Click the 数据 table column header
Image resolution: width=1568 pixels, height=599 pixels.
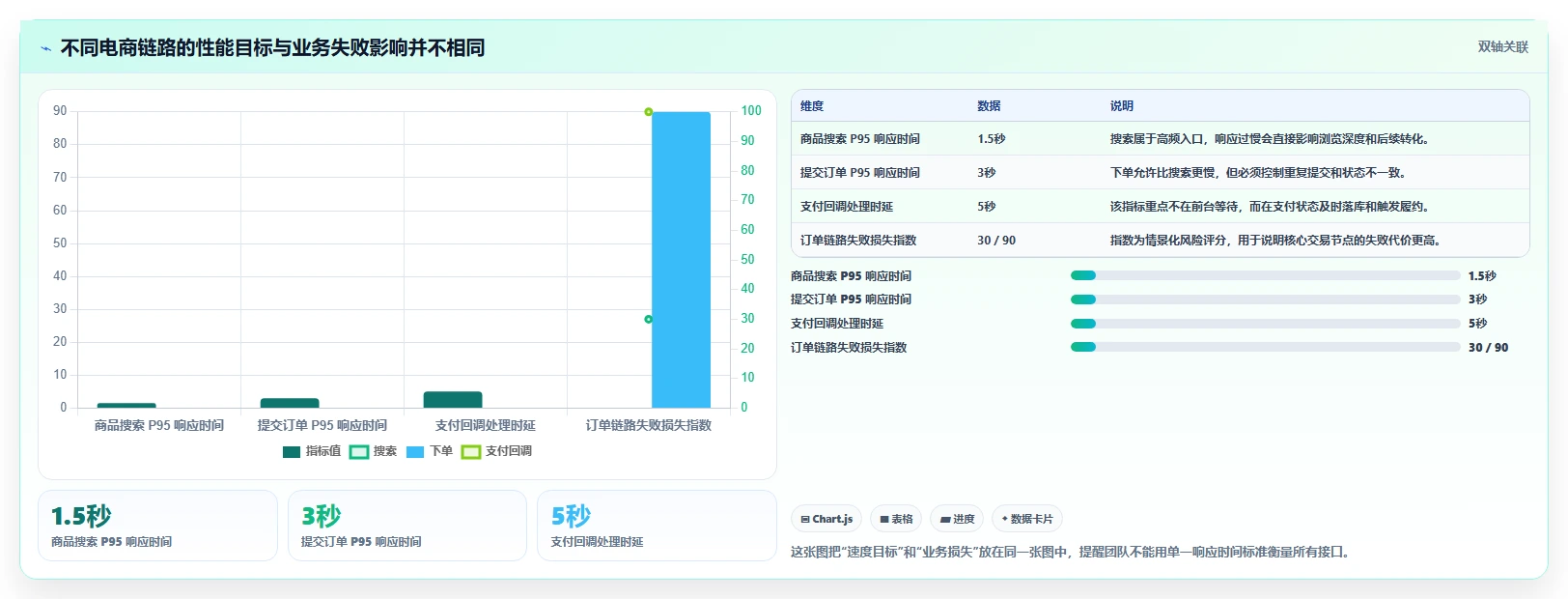click(x=989, y=106)
